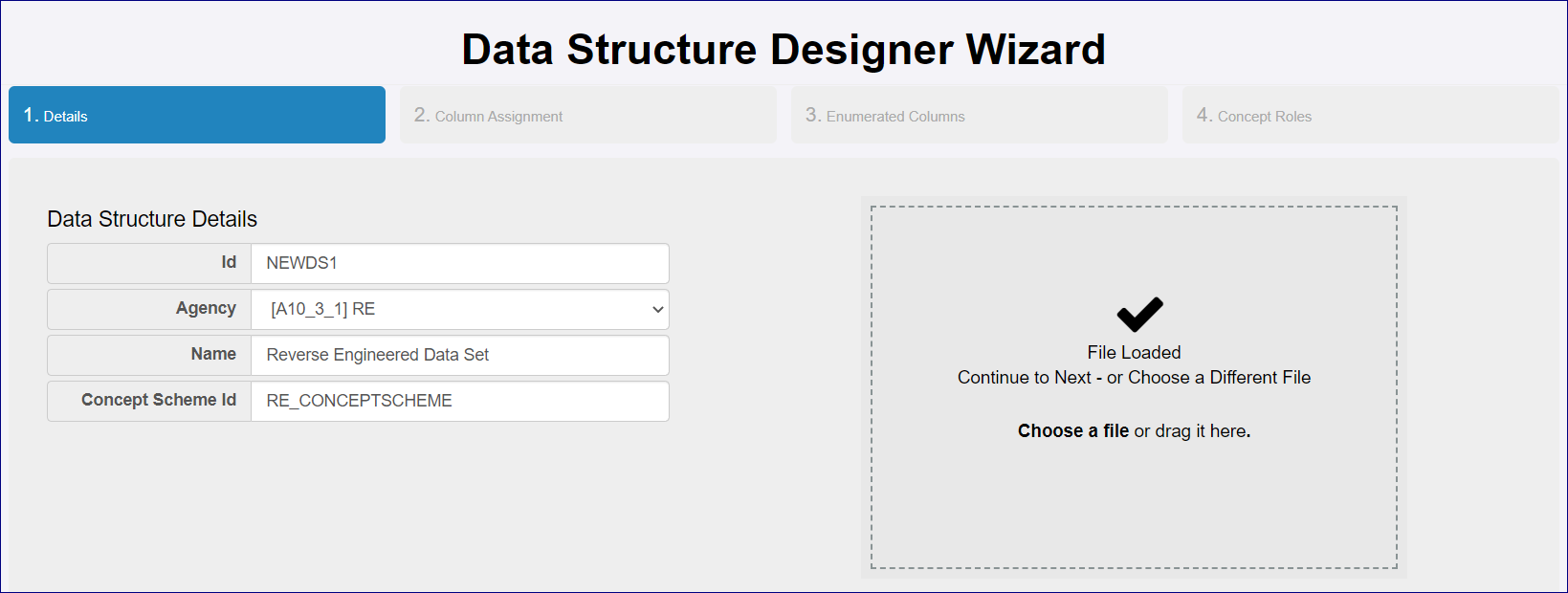
Task: Switch to the Column Assignment step
Action: 587,116
